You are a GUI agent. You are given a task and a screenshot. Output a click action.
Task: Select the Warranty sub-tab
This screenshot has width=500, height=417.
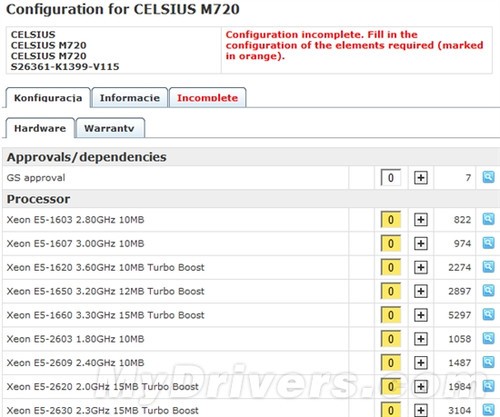coord(110,128)
